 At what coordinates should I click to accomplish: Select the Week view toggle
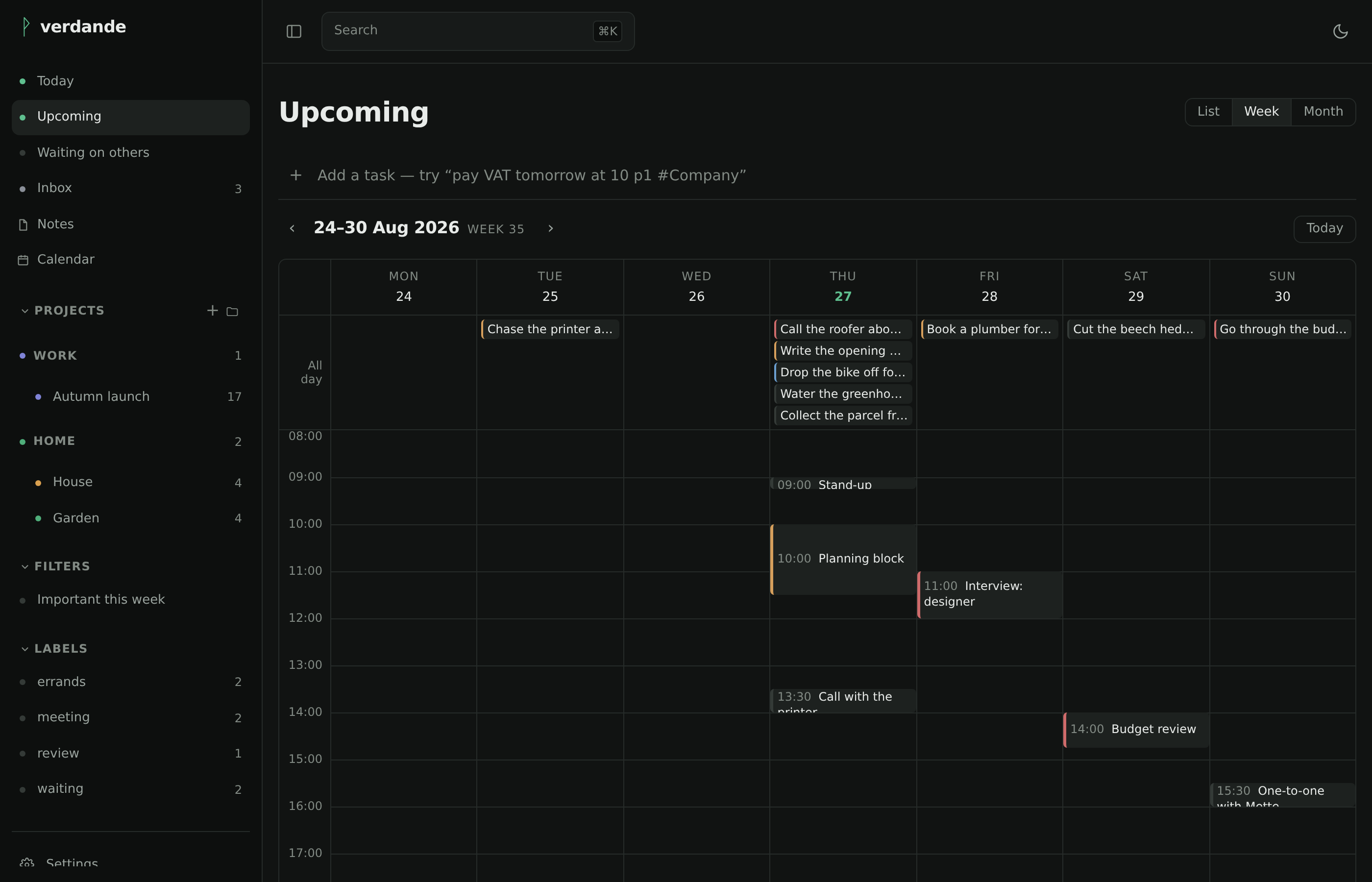pos(1261,112)
